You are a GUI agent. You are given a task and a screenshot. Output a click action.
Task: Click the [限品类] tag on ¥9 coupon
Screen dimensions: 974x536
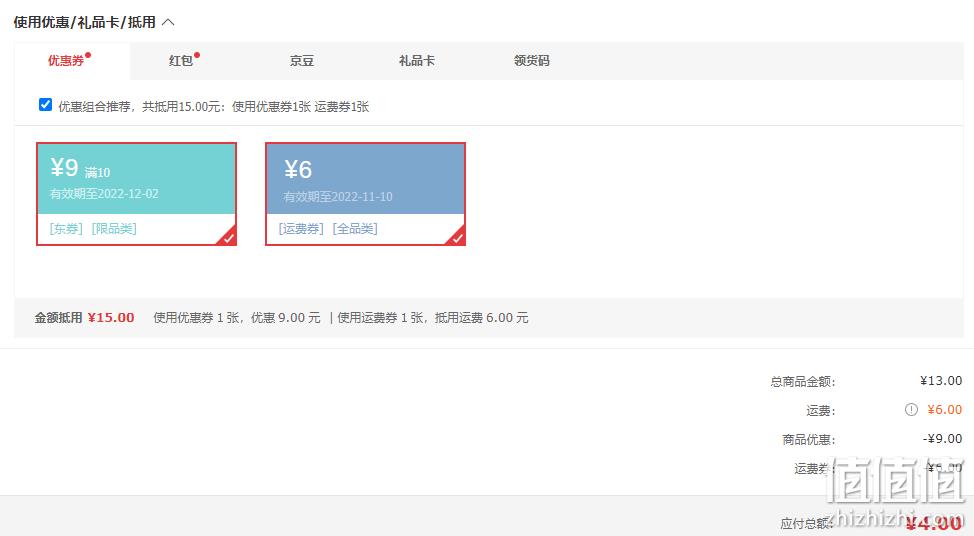(x=114, y=229)
